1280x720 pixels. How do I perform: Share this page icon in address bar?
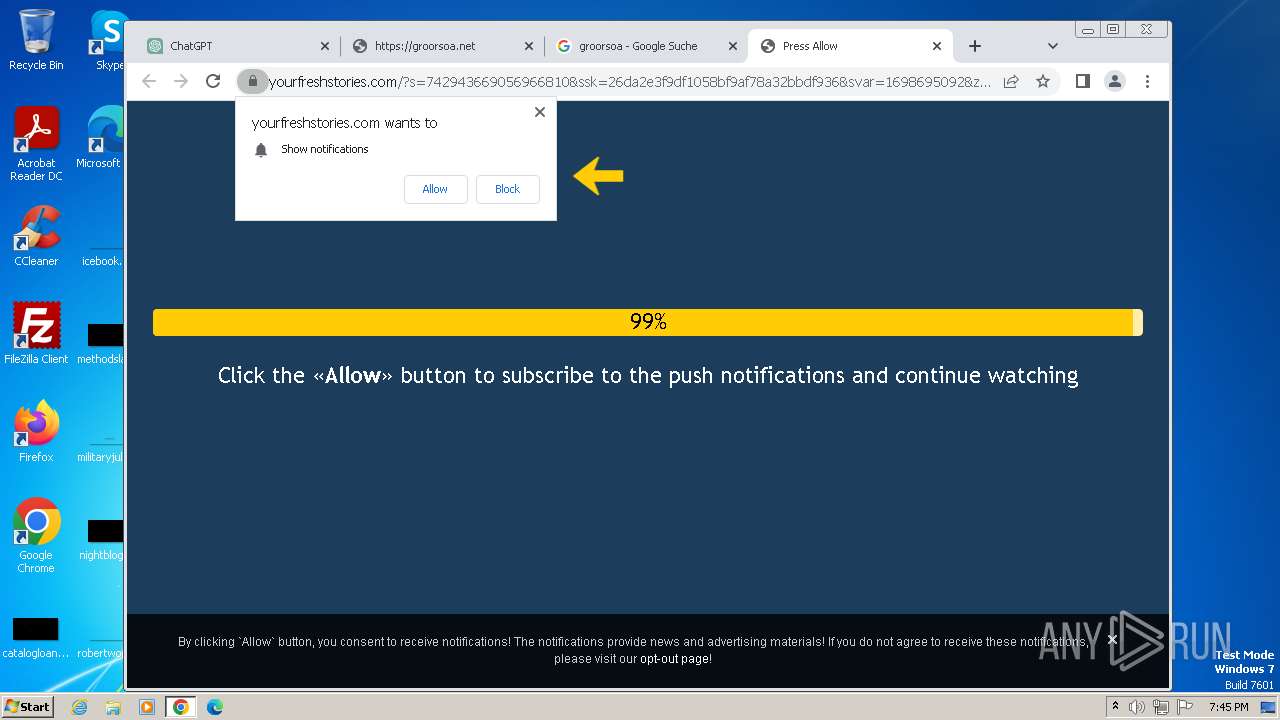(1011, 81)
